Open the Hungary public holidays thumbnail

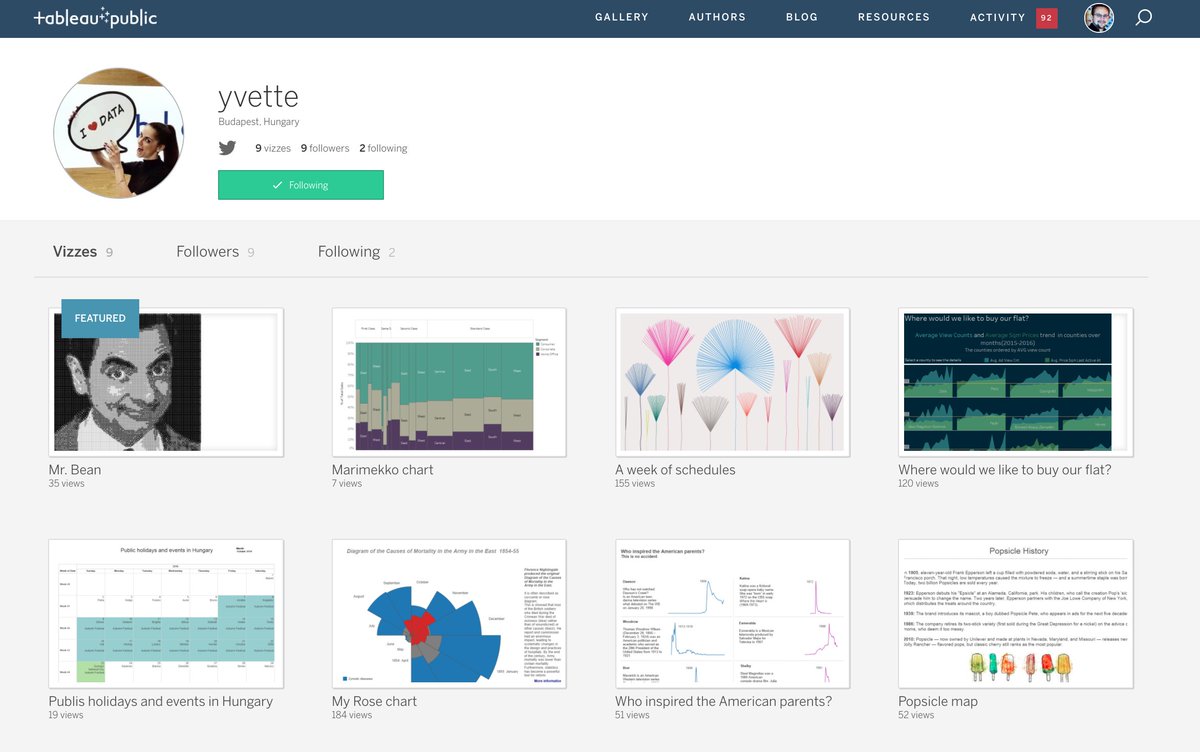coord(166,614)
